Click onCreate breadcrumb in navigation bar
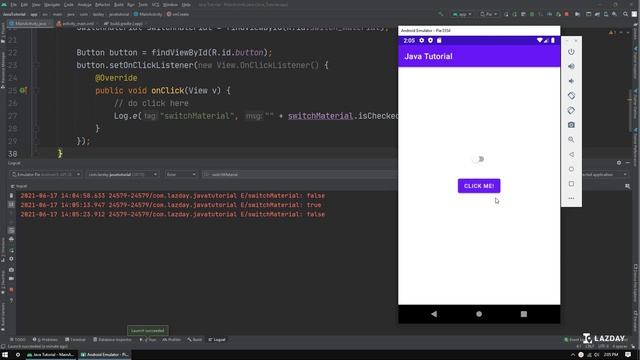The height and width of the screenshot is (360, 640). click(x=178, y=14)
